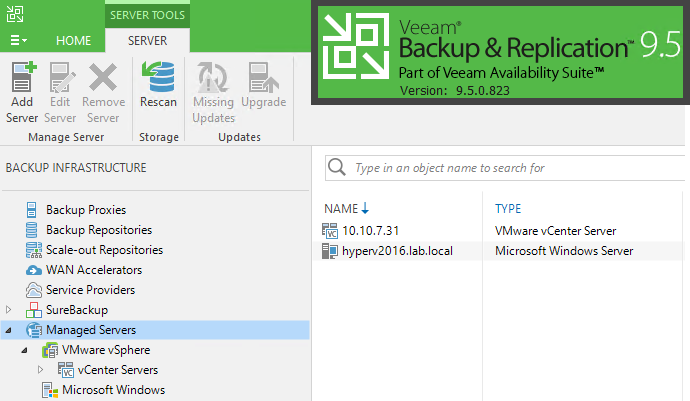The width and height of the screenshot is (690, 401).
Task: Collapse the VMware vSphere tree node
Action: click(24, 350)
